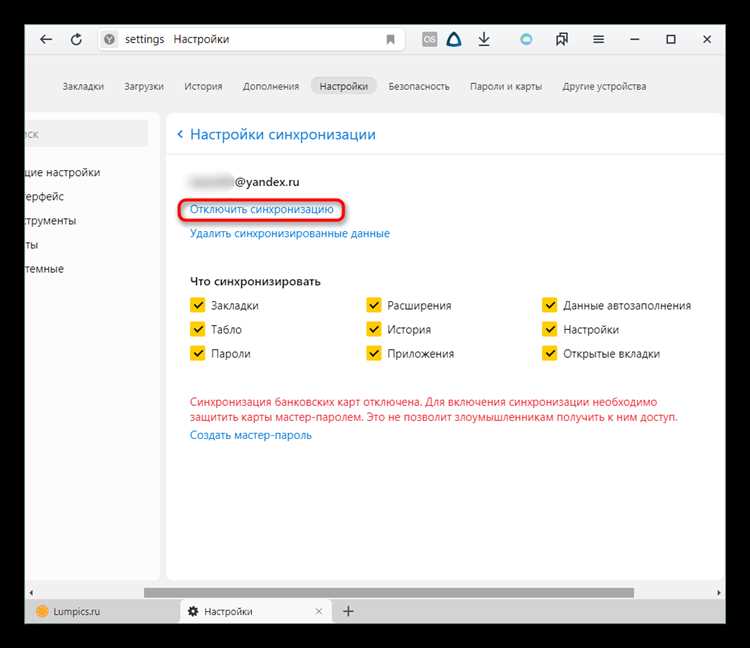Screen dimensions: 750x648
Task: Click the horizontal scrollbar at the bottom
Action: [x=388, y=592]
